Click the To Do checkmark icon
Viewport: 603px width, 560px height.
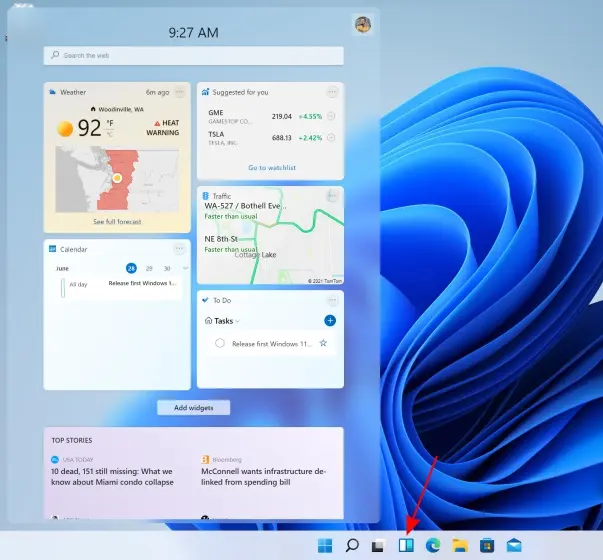coord(205,300)
